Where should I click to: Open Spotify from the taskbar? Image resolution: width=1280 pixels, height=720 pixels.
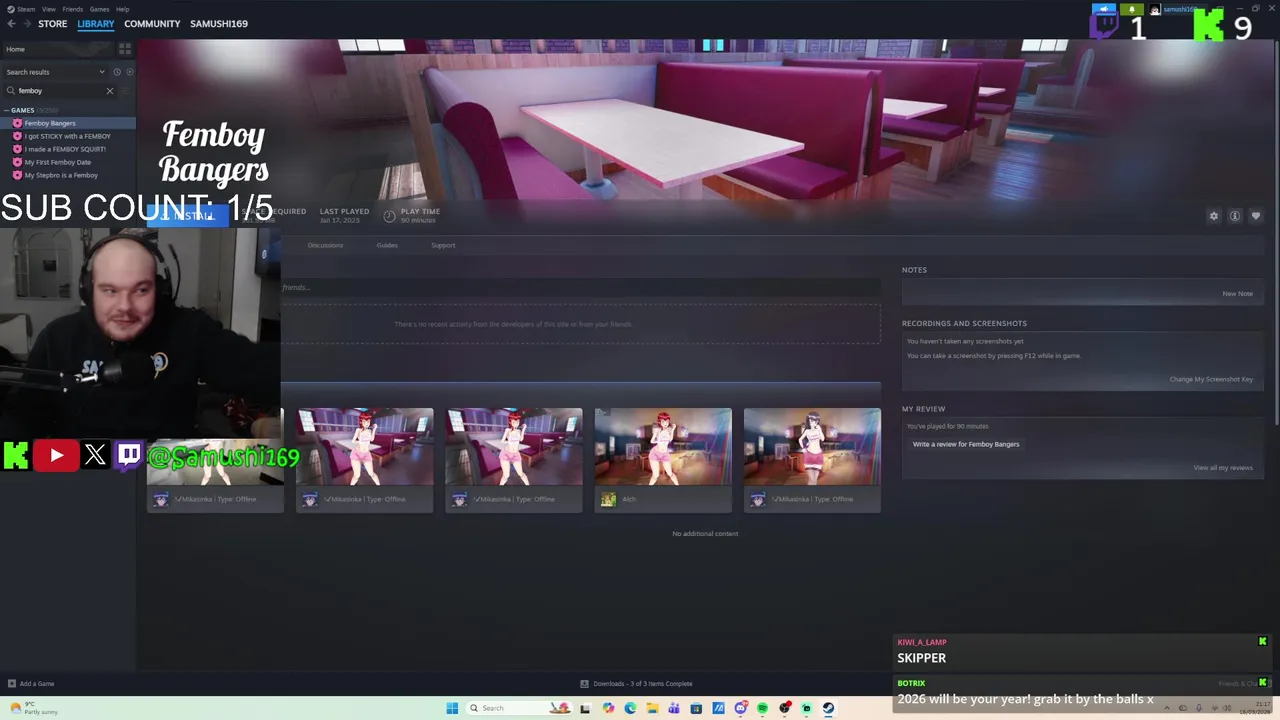coord(762,708)
